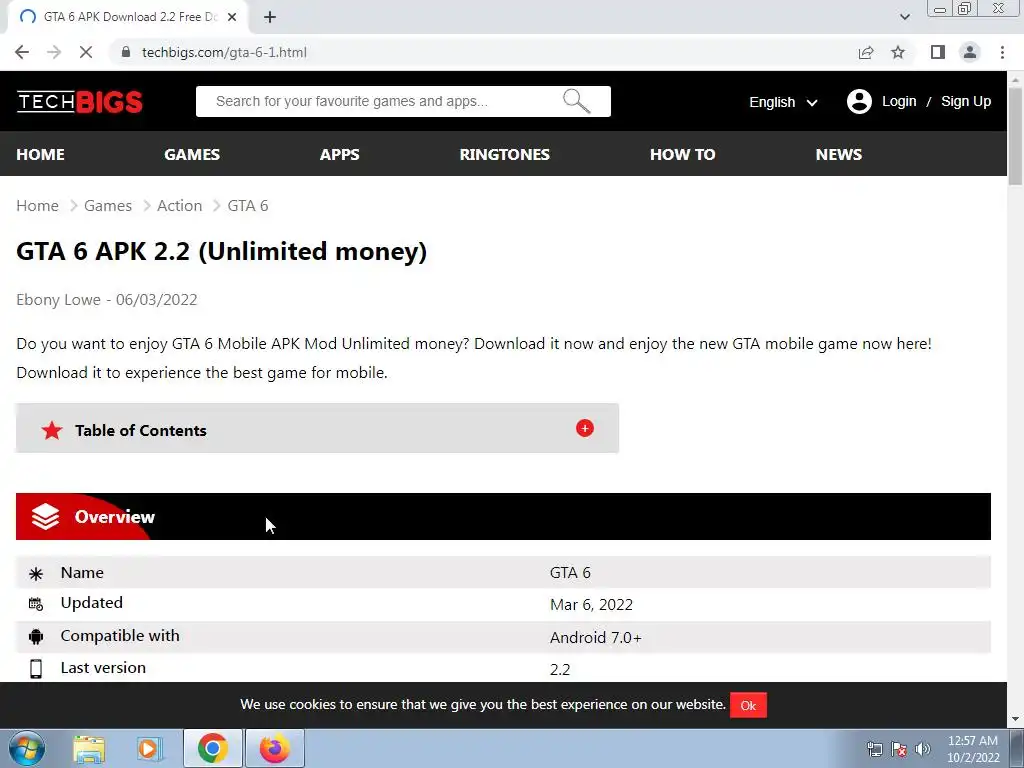Click the page vertical scrollbar
1024x768 pixels.
pyautogui.click(x=1016, y=137)
